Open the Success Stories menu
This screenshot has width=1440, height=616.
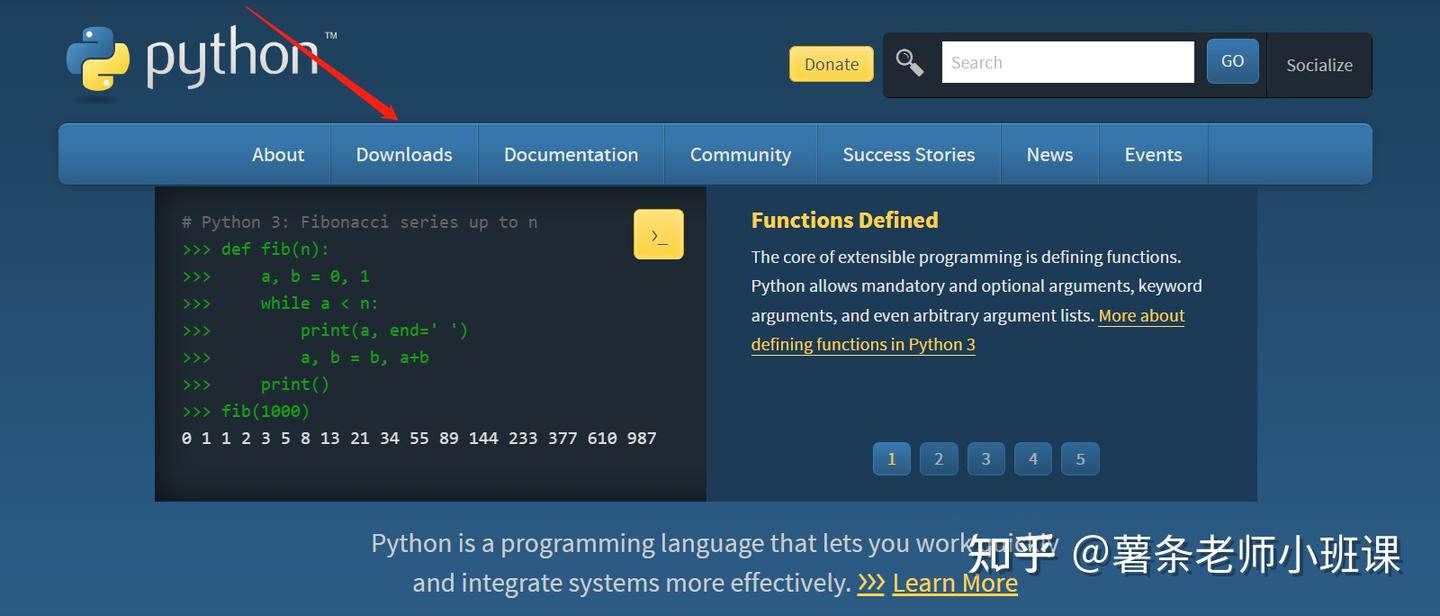(909, 154)
